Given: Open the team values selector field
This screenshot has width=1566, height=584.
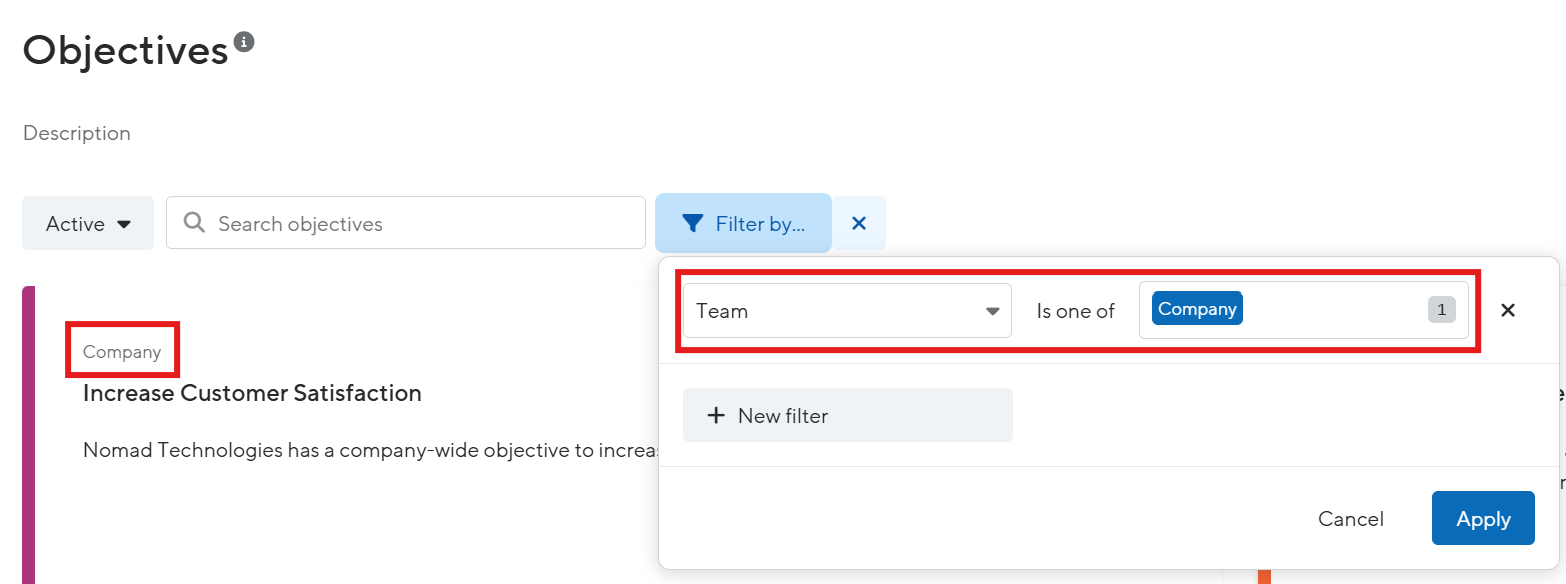Looking at the screenshot, I should pos(1330,310).
